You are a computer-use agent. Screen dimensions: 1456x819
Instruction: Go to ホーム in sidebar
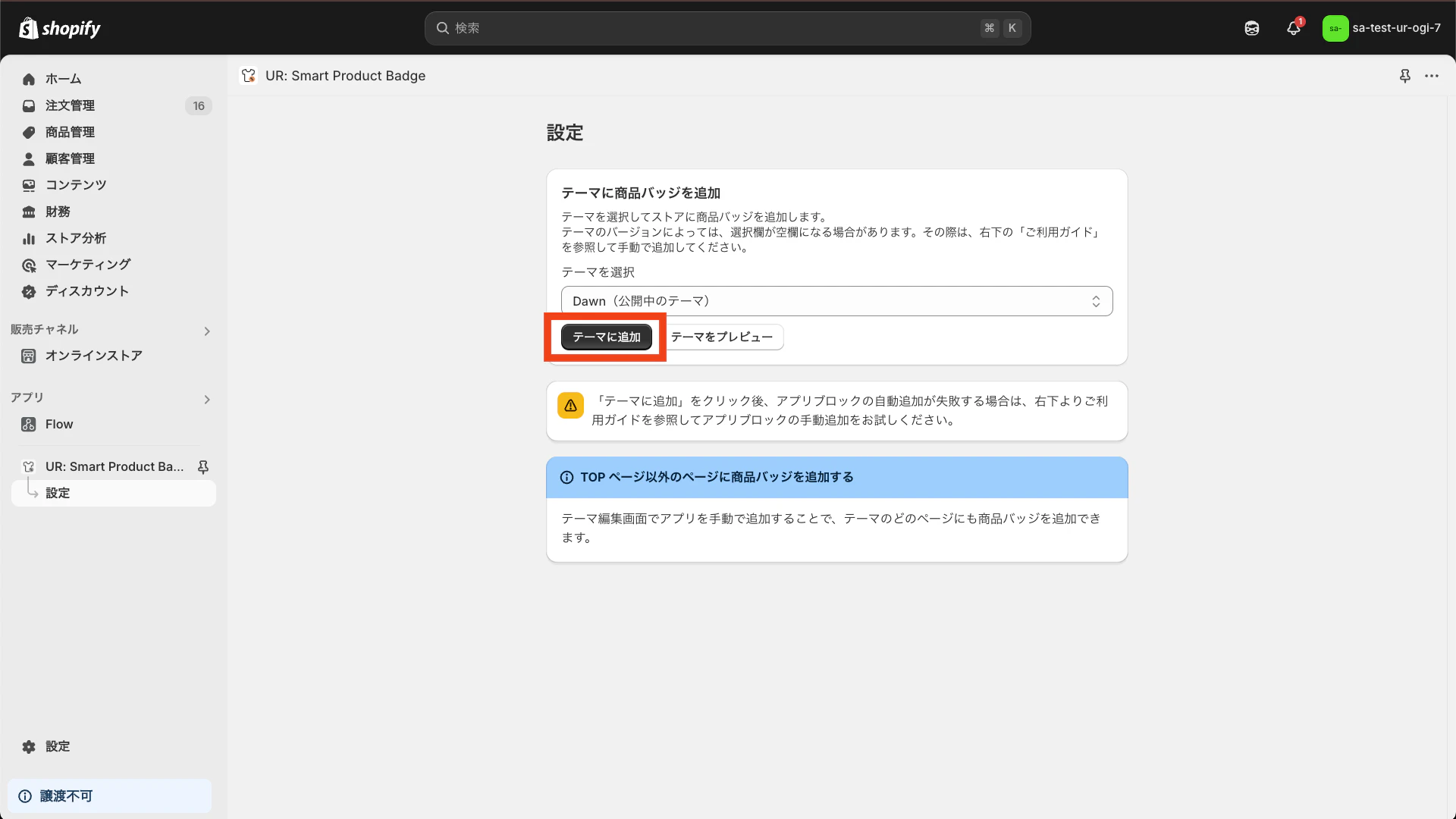point(114,79)
